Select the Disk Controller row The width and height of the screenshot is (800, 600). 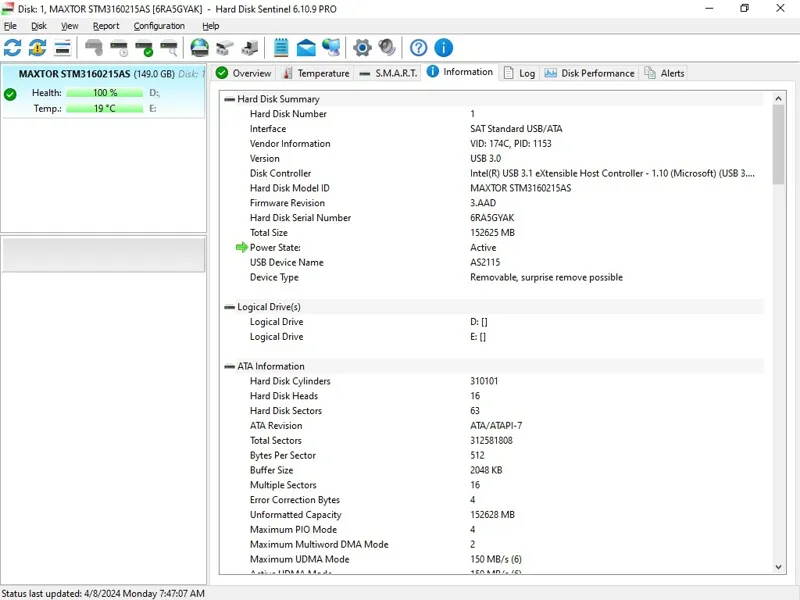pos(492,173)
